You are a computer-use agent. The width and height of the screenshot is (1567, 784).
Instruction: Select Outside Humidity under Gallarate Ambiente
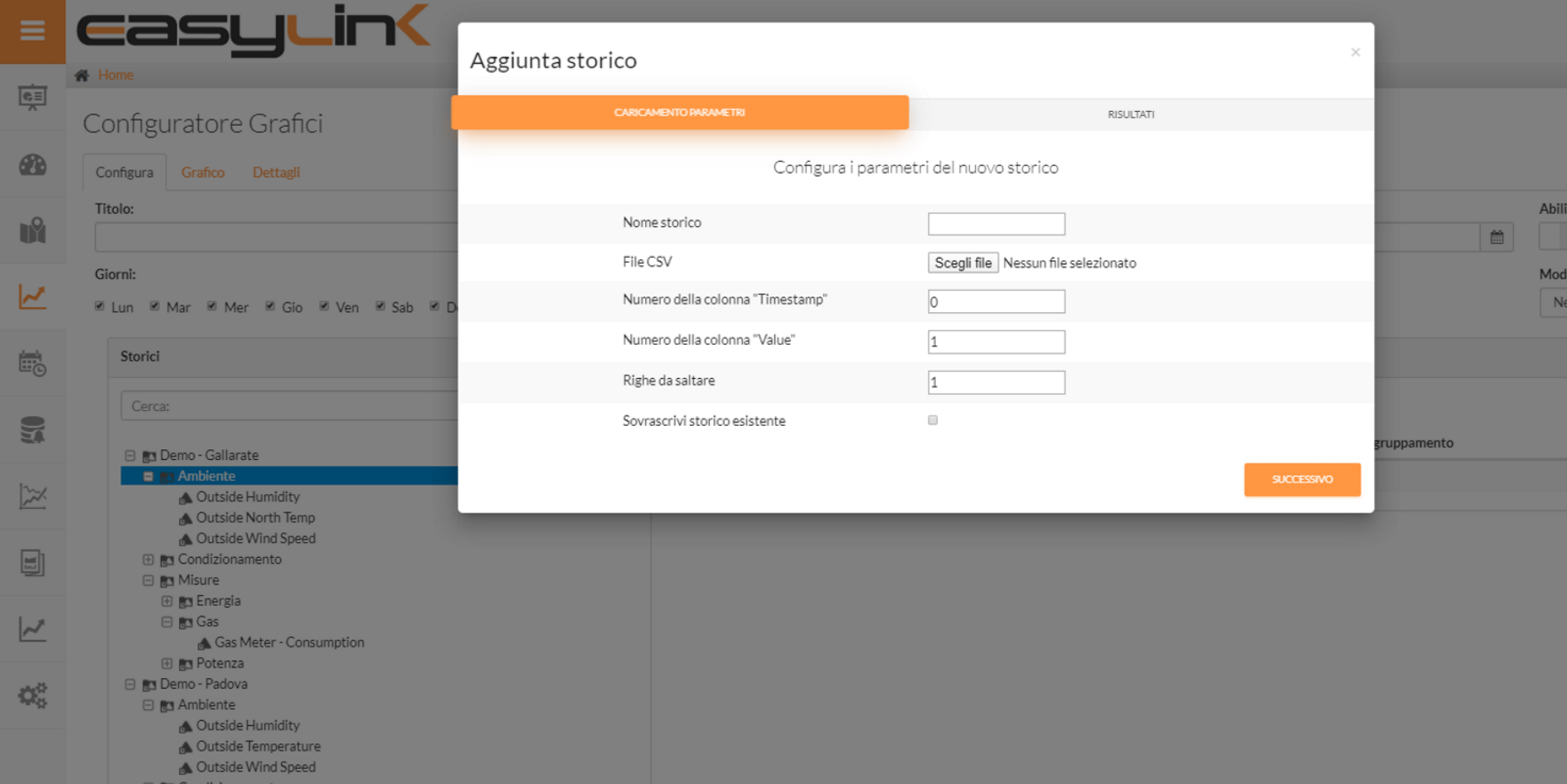pyautogui.click(x=248, y=497)
